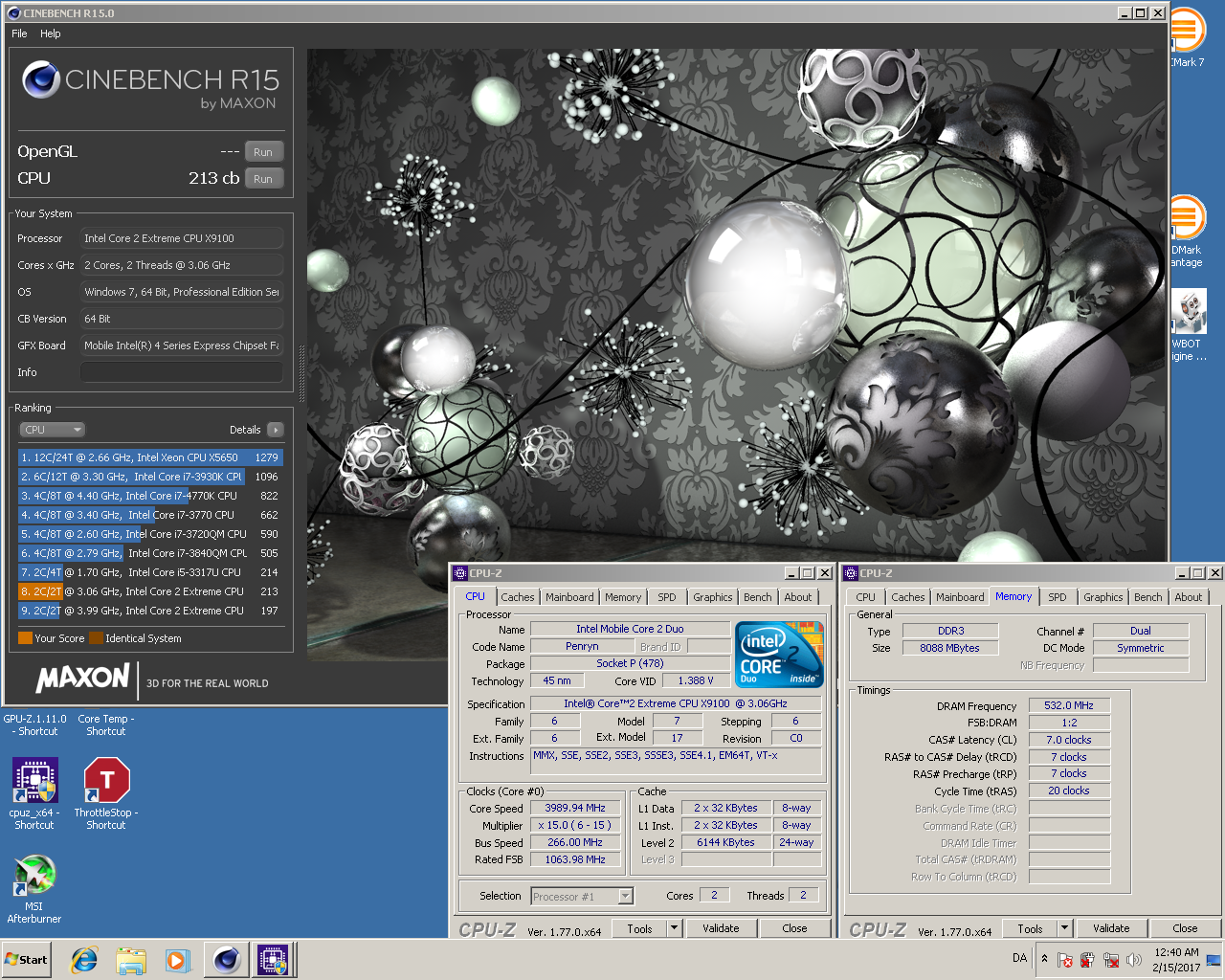Switch to Cinebench taskbar button
Screen dimensions: 1225x980
[x=227, y=960]
